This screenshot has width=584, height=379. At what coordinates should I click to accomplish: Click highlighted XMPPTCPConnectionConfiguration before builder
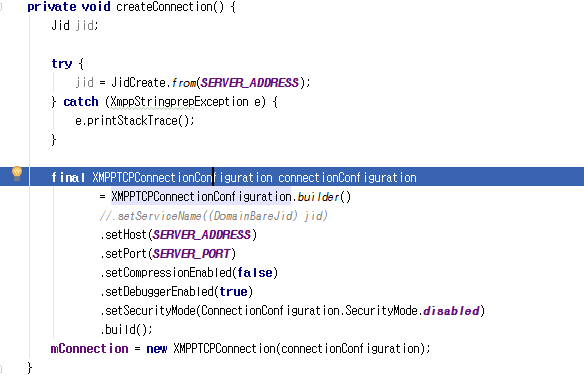click(x=201, y=197)
